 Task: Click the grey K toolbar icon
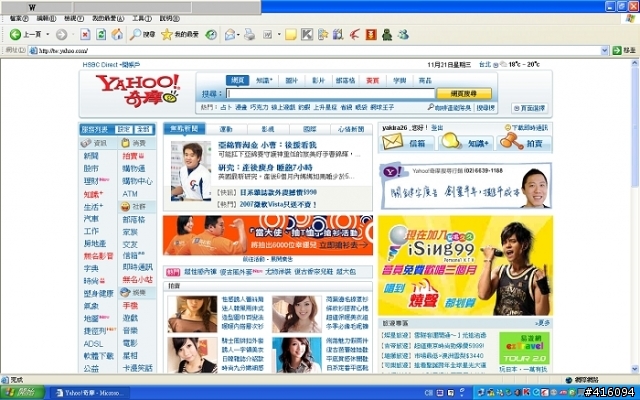coord(307,35)
